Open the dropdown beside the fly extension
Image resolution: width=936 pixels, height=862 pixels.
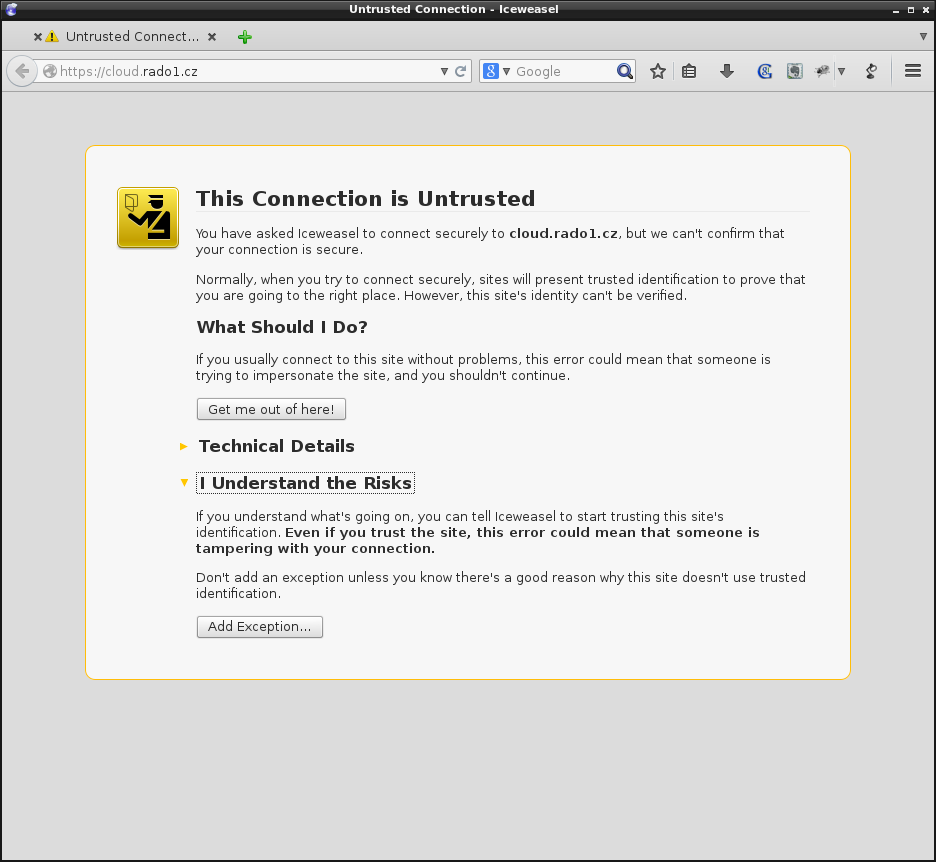(x=841, y=71)
